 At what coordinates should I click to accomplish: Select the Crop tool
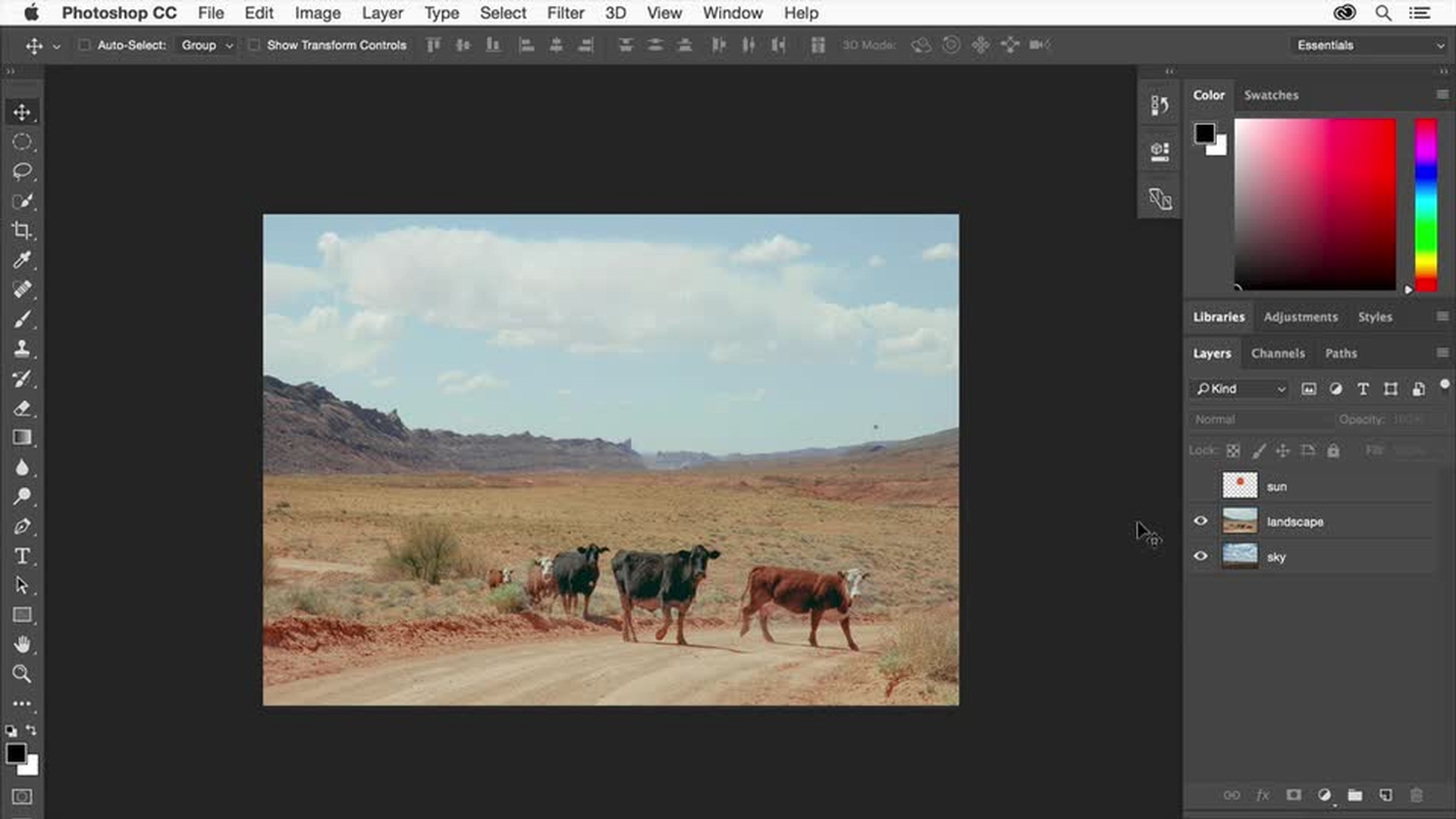coord(22,231)
